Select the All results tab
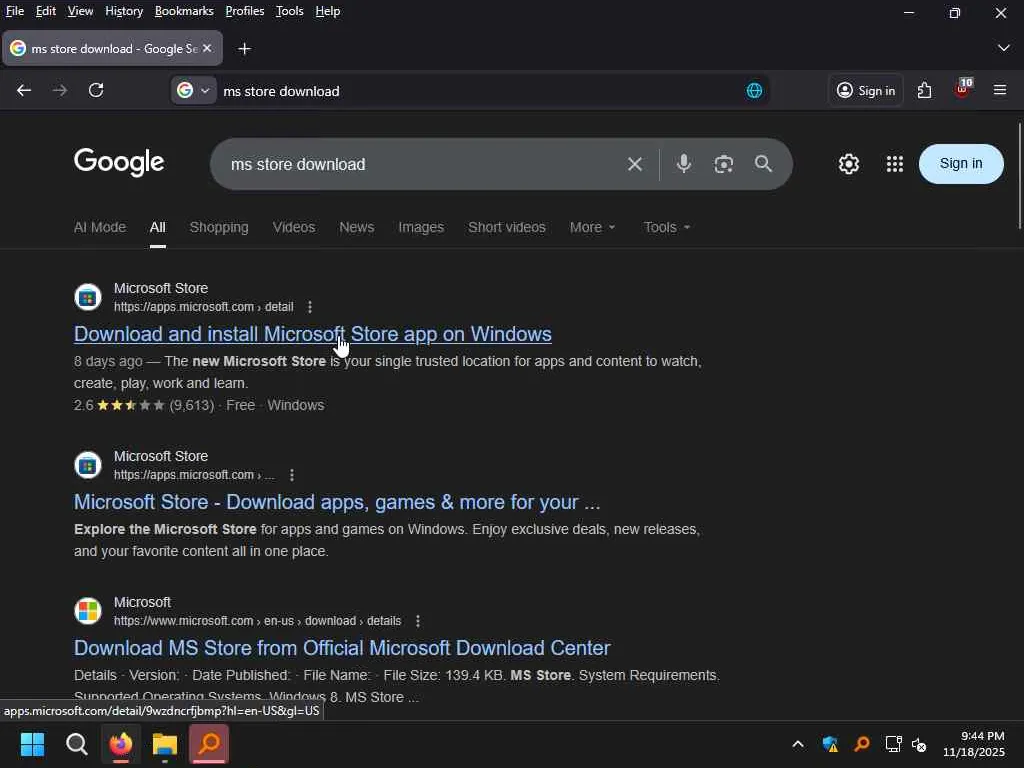 [157, 227]
